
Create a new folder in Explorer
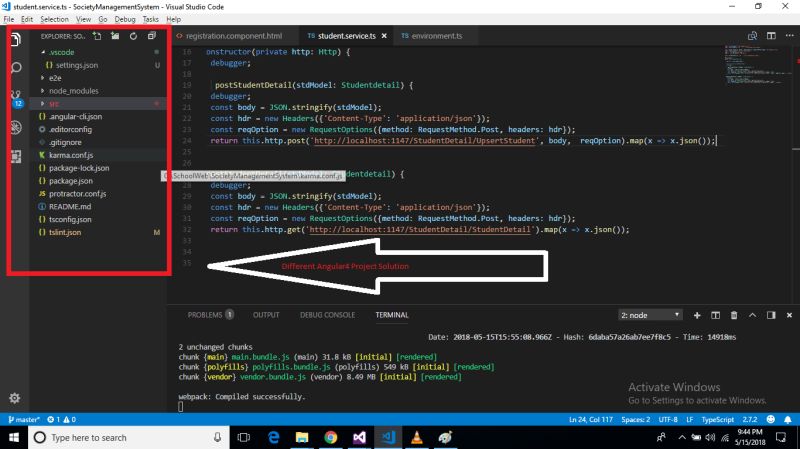[x=115, y=36]
